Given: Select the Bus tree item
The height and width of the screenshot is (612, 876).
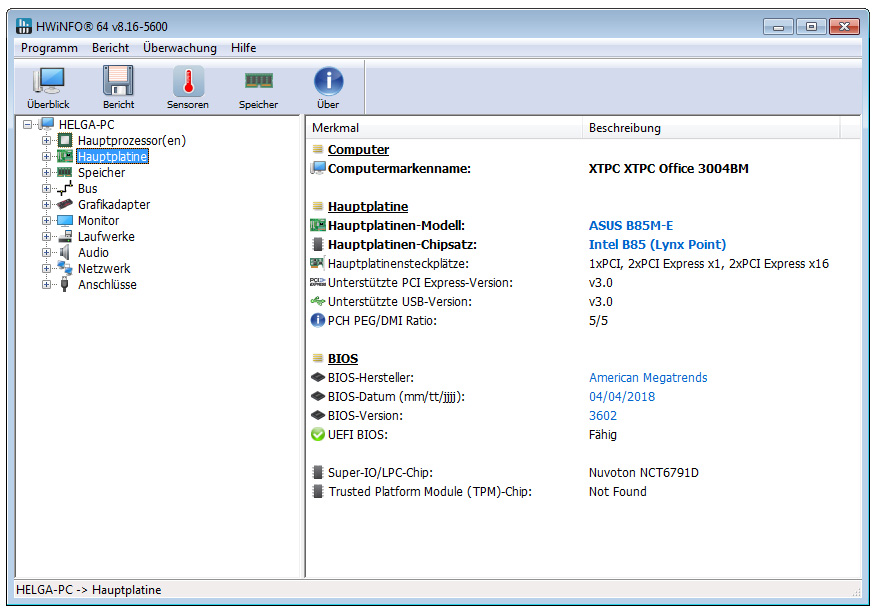Looking at the screenshot, I should tap(88, 189).
